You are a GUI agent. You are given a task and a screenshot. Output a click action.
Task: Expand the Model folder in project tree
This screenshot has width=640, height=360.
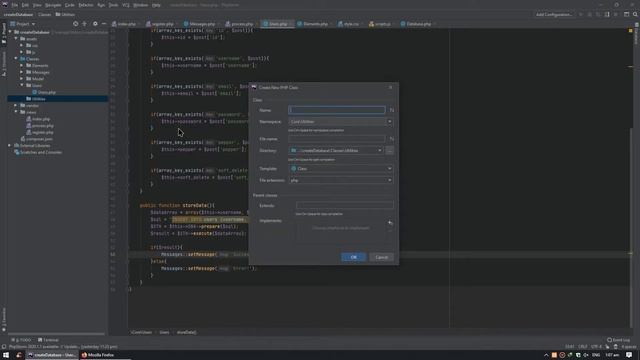coord(22,79)
